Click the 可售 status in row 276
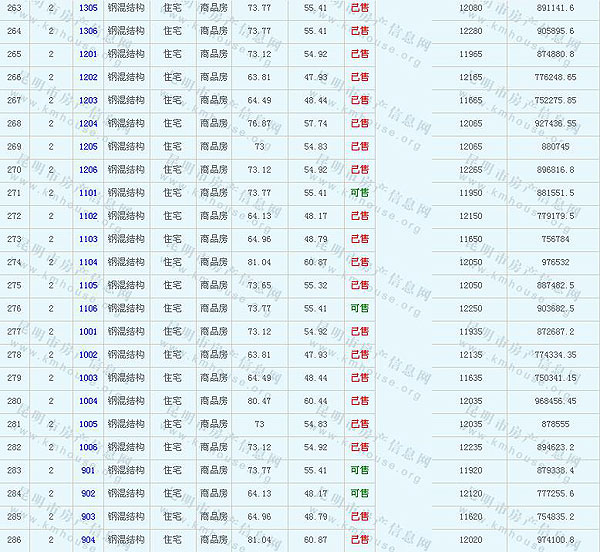This screenshot has width=600, height=552. click(x=360, y=308)
